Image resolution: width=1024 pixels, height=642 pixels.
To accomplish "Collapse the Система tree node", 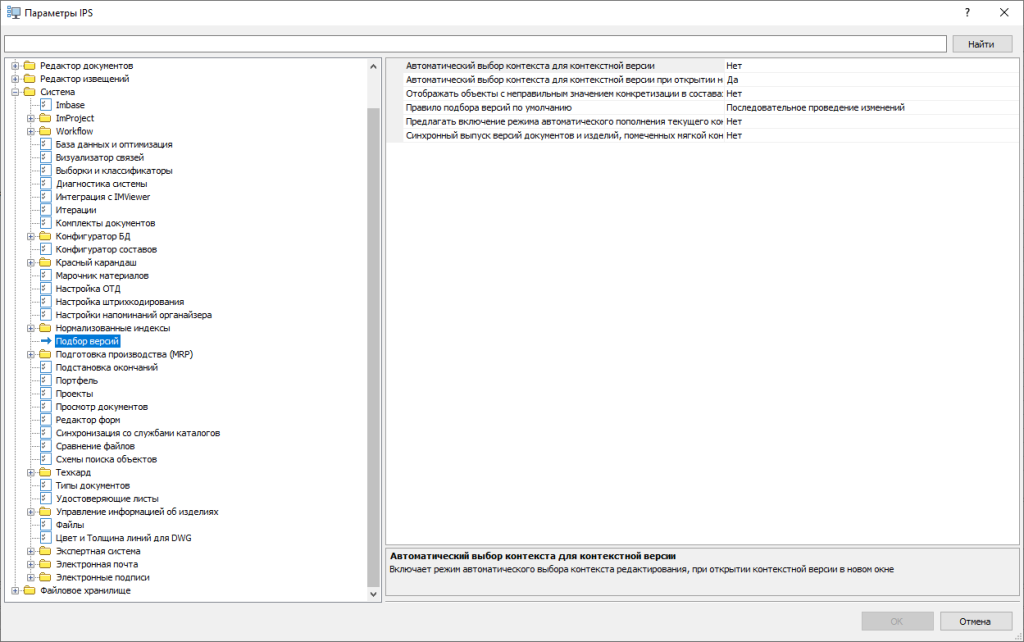I will point(15,92).
